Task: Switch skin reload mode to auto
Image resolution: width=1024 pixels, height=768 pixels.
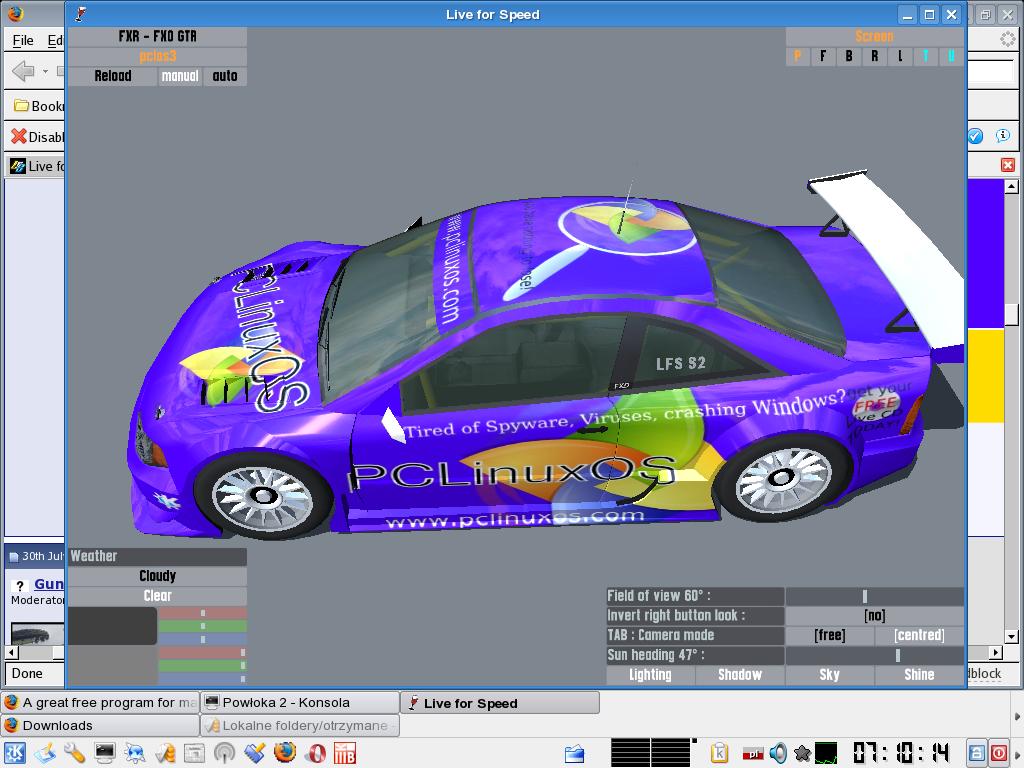Action: tap(225, 76)
